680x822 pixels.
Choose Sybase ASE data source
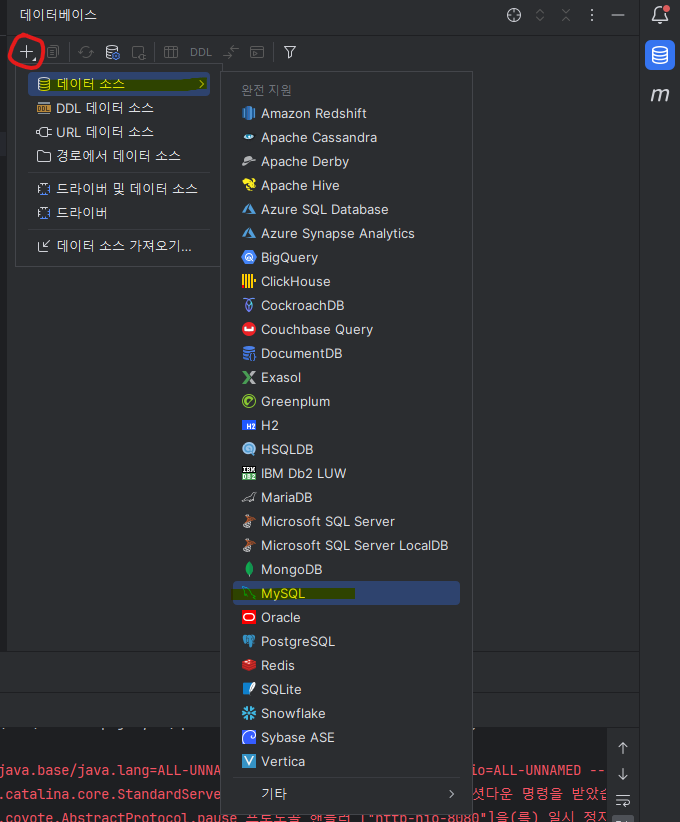(x=347, y=738)
